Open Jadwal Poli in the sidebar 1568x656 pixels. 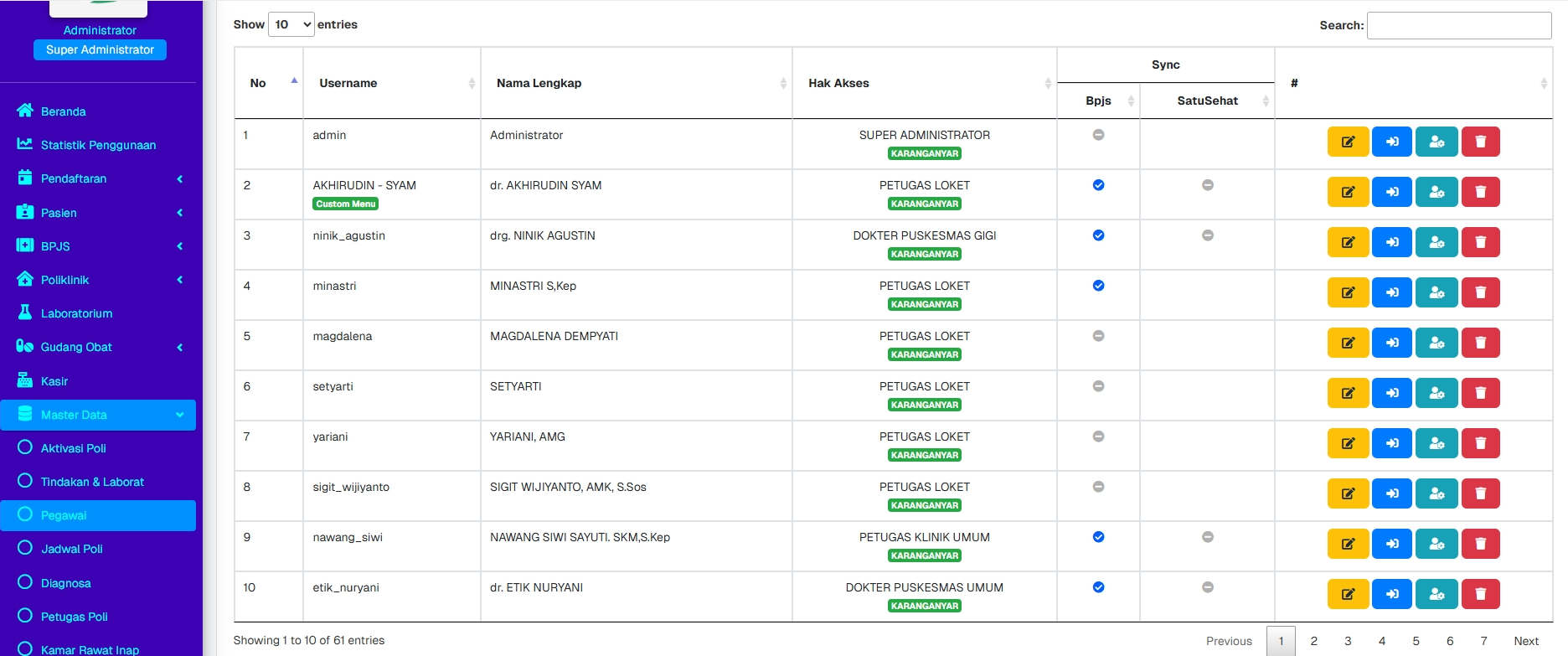(72, 549)
